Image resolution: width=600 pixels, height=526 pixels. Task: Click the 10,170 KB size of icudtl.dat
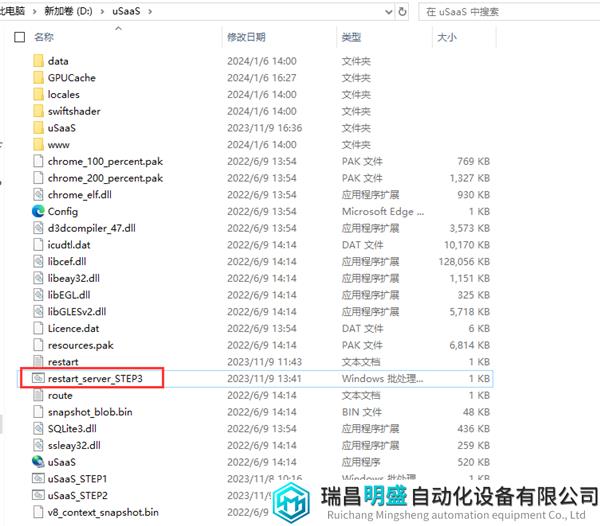(467, 245)
